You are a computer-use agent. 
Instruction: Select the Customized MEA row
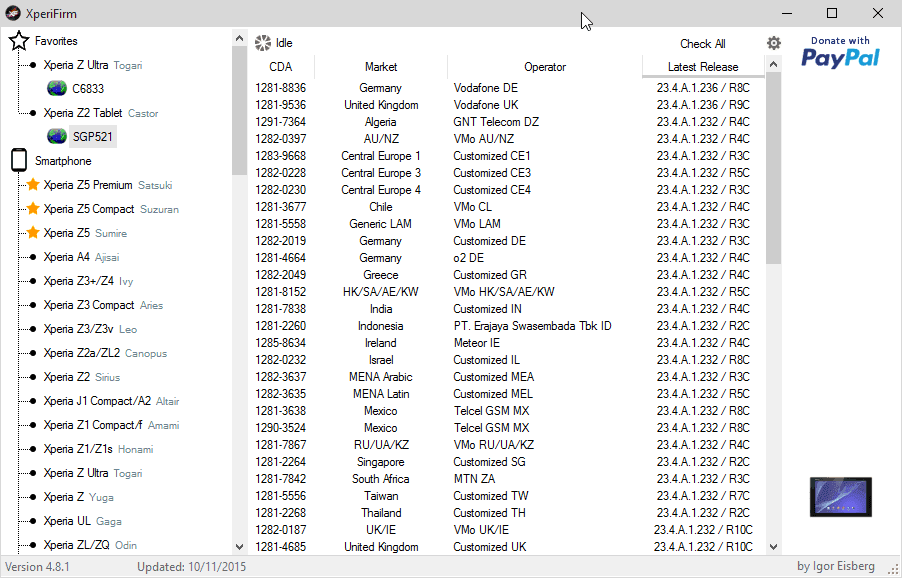(507, 377)
